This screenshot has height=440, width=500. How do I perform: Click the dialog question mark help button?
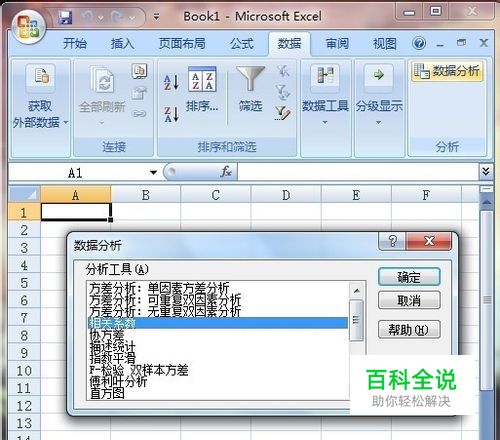(x=393, y=241)
